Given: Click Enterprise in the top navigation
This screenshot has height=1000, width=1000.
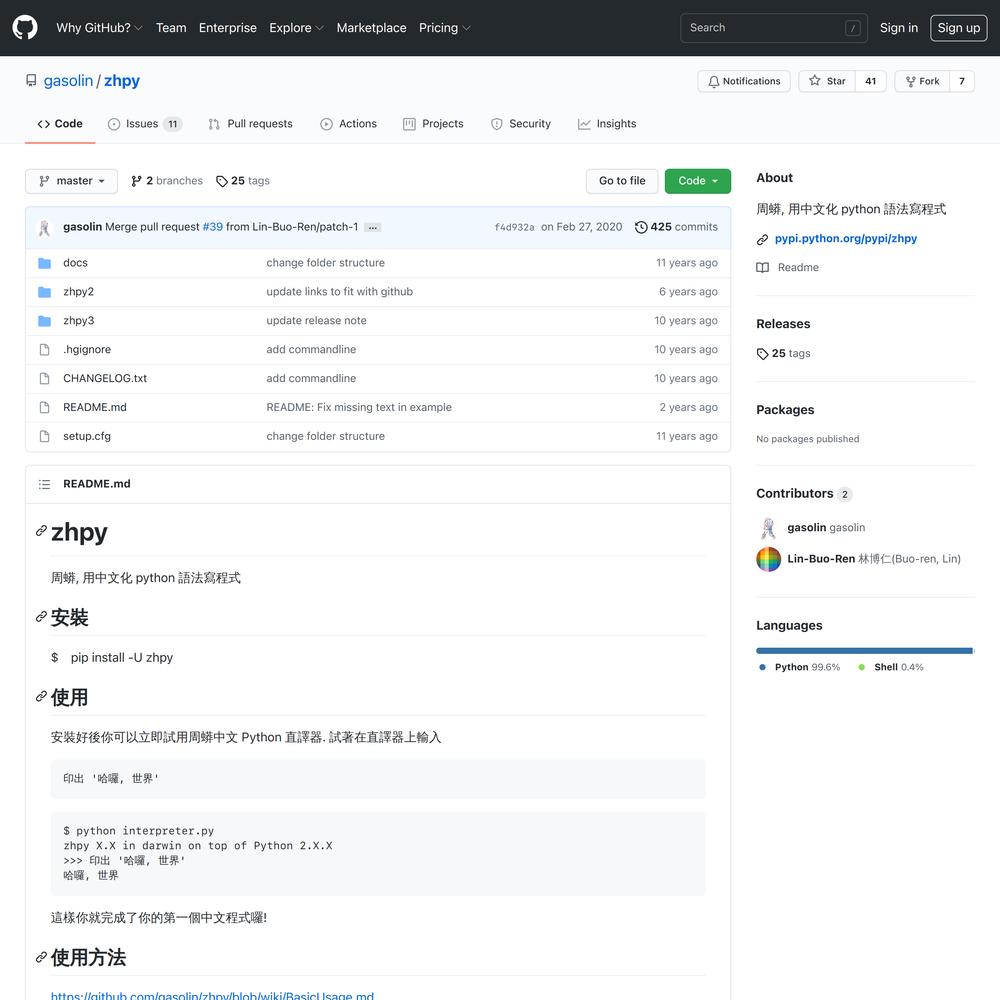Looking at the screenshot, I should [228, 28].
